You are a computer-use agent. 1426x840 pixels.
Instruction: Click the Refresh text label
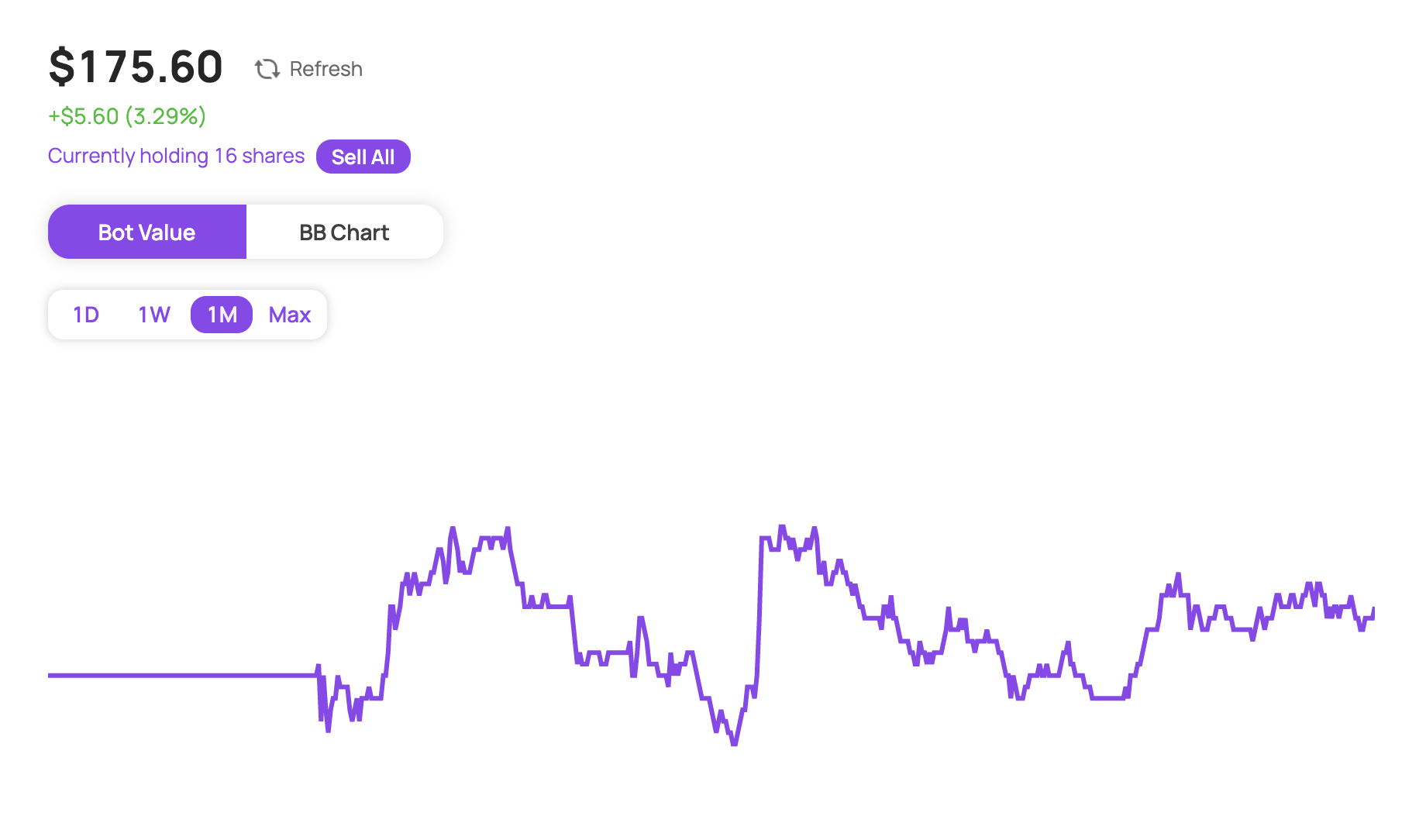325,69
